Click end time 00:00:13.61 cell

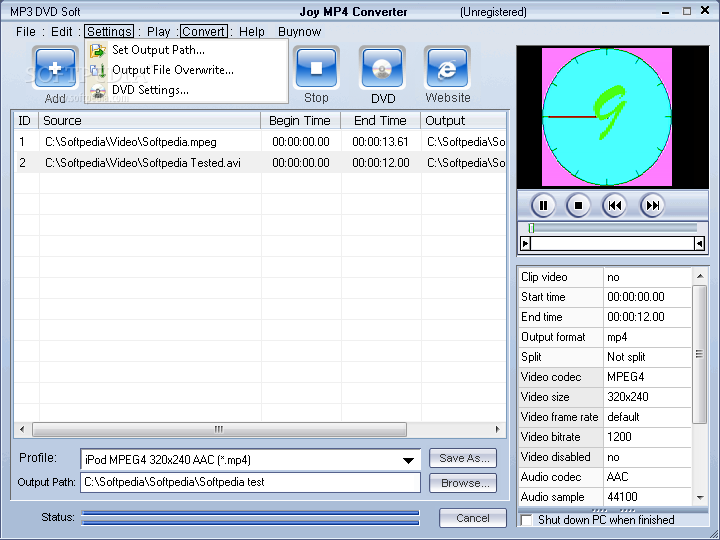pos(381,142)
